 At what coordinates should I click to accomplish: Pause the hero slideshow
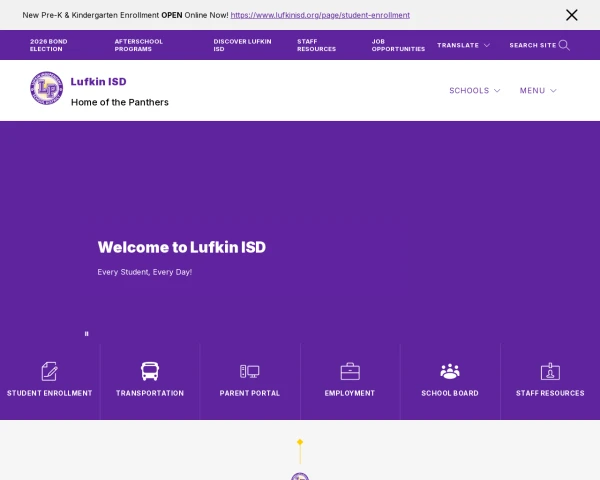pos(86,334)
